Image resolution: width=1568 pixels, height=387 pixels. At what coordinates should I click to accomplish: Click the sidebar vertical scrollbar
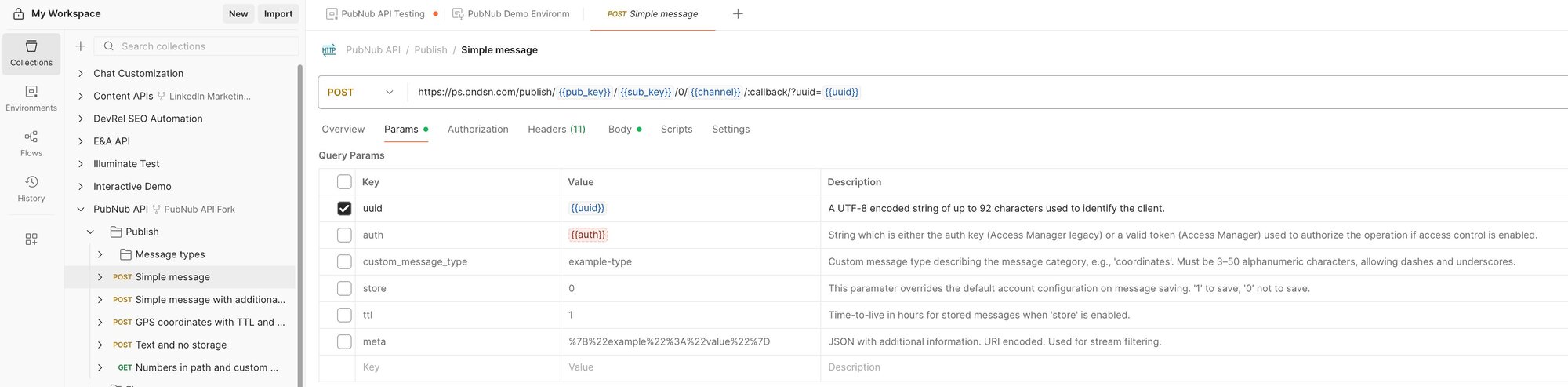pyautogui.click(x=299, y=226)
